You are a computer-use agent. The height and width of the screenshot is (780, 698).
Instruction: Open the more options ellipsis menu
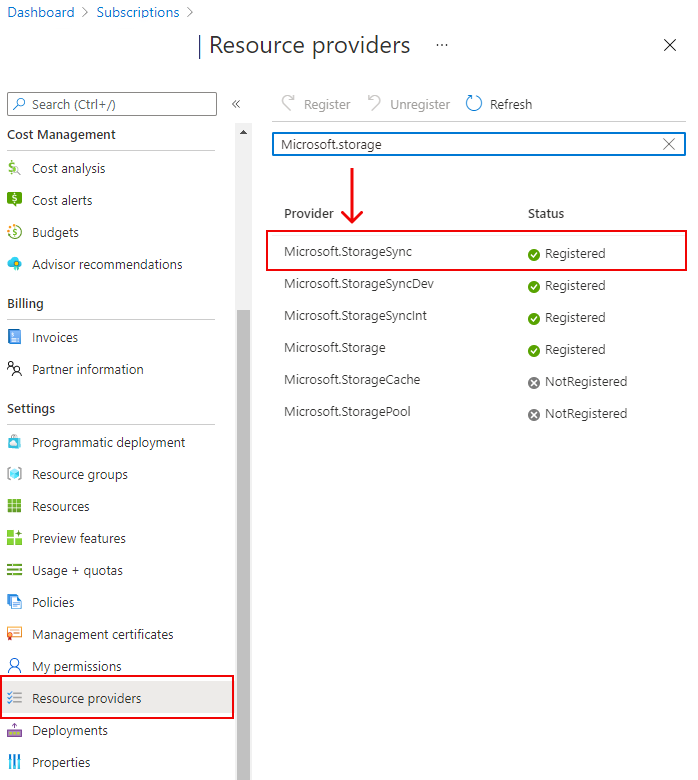pos(442,45)
